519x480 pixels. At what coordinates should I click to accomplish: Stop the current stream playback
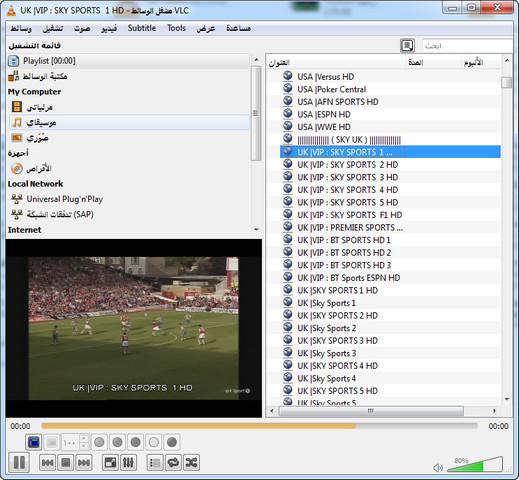(x=65, y=462)
